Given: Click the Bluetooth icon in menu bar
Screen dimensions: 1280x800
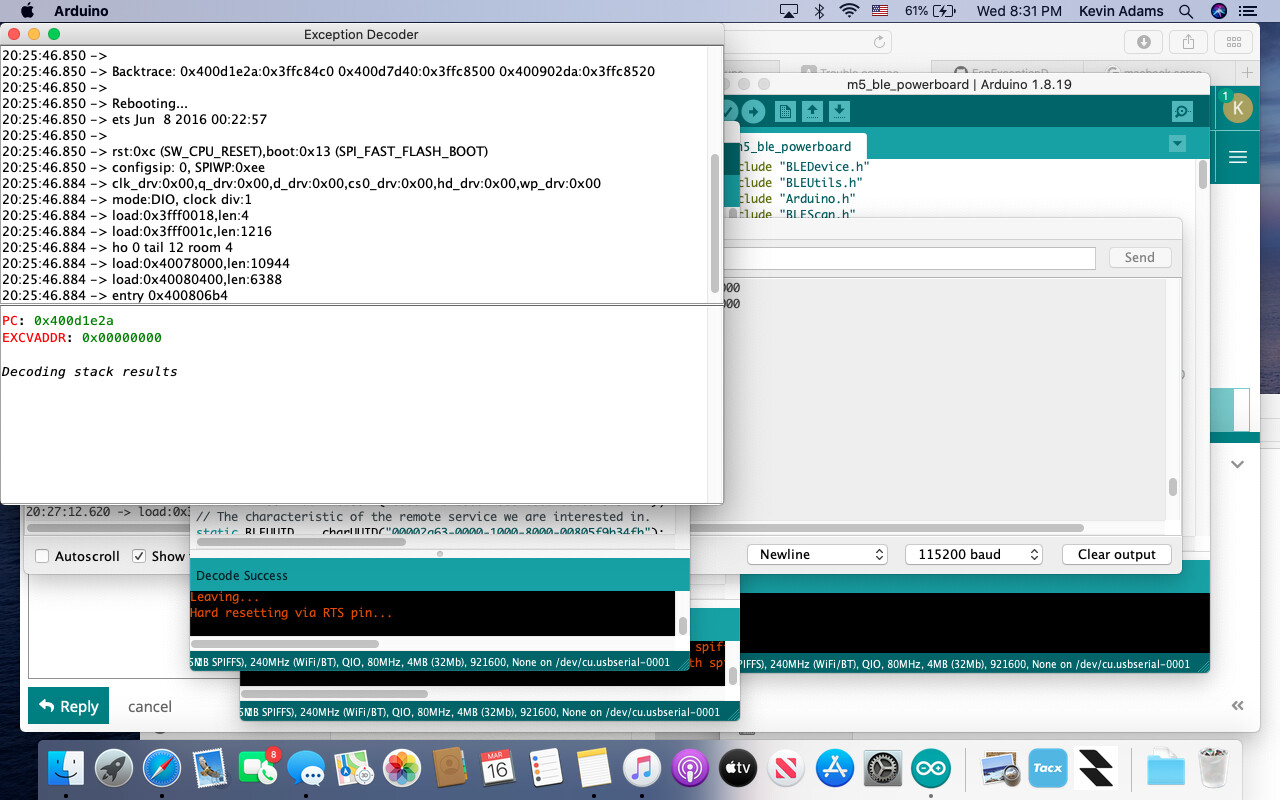Looking at the screenshot, I should (819, 11).
